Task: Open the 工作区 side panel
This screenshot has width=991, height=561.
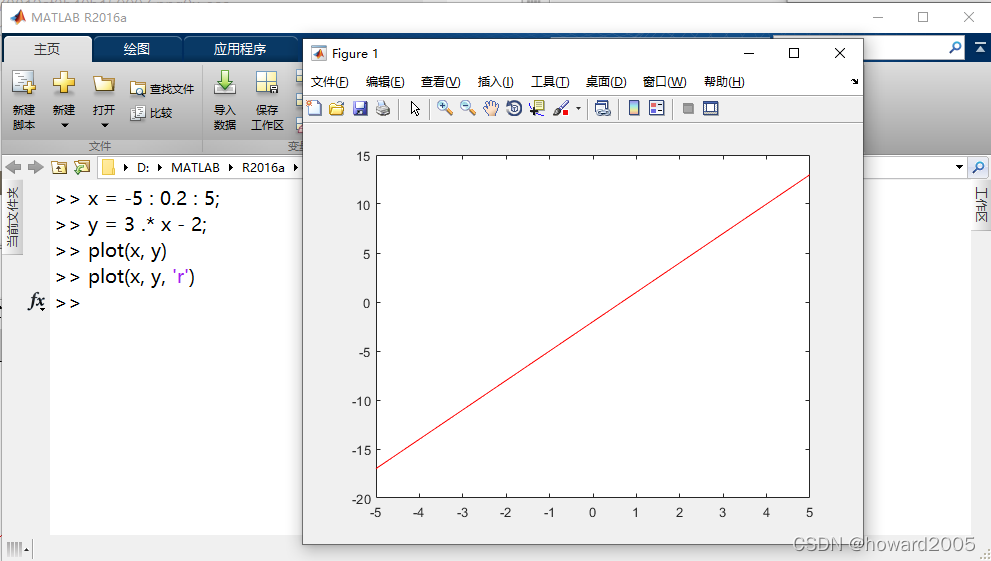Action: 981,205
